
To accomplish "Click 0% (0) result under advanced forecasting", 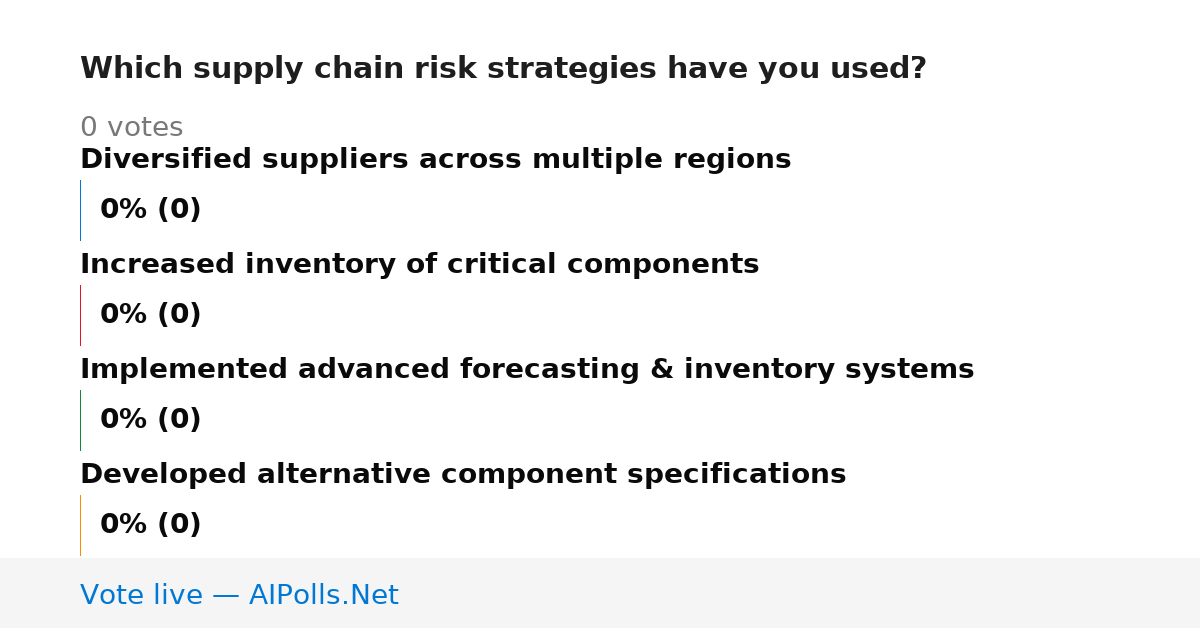I will (150, 420).
